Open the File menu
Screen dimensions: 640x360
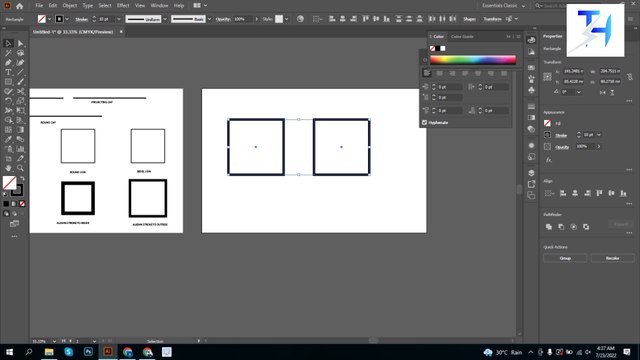[39, 6]
